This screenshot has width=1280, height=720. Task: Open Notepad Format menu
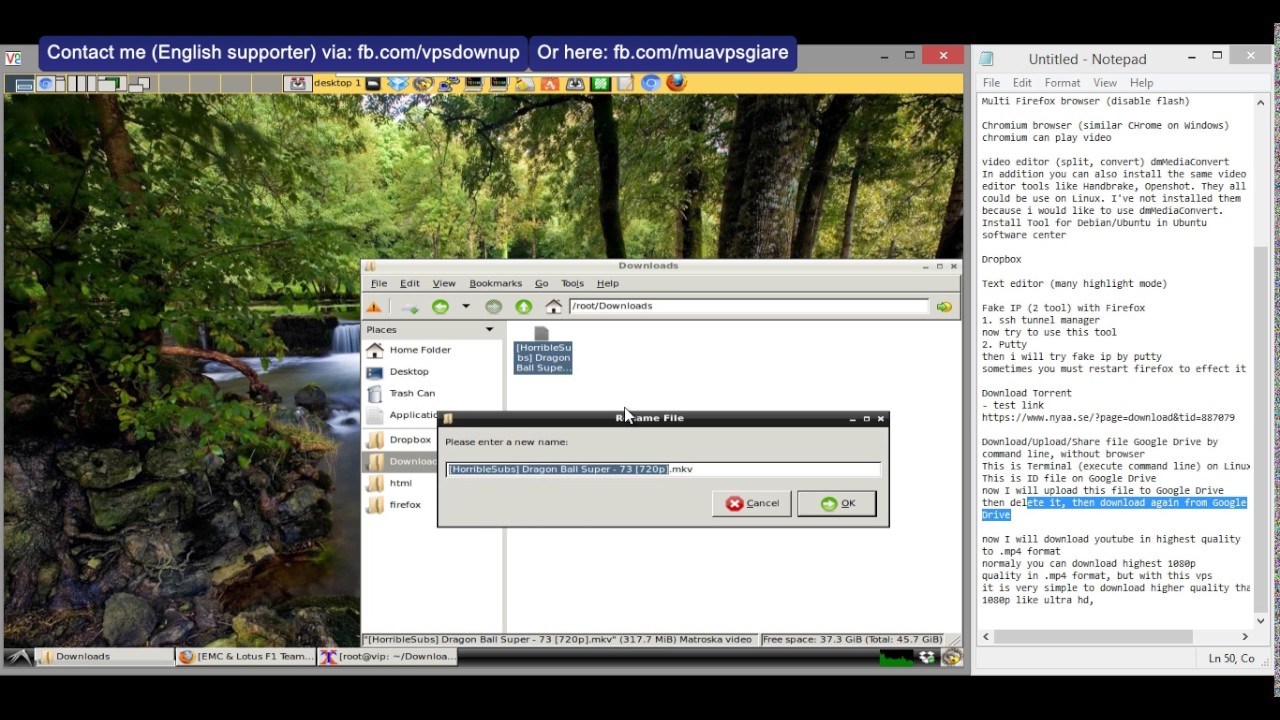(1062, 83)
